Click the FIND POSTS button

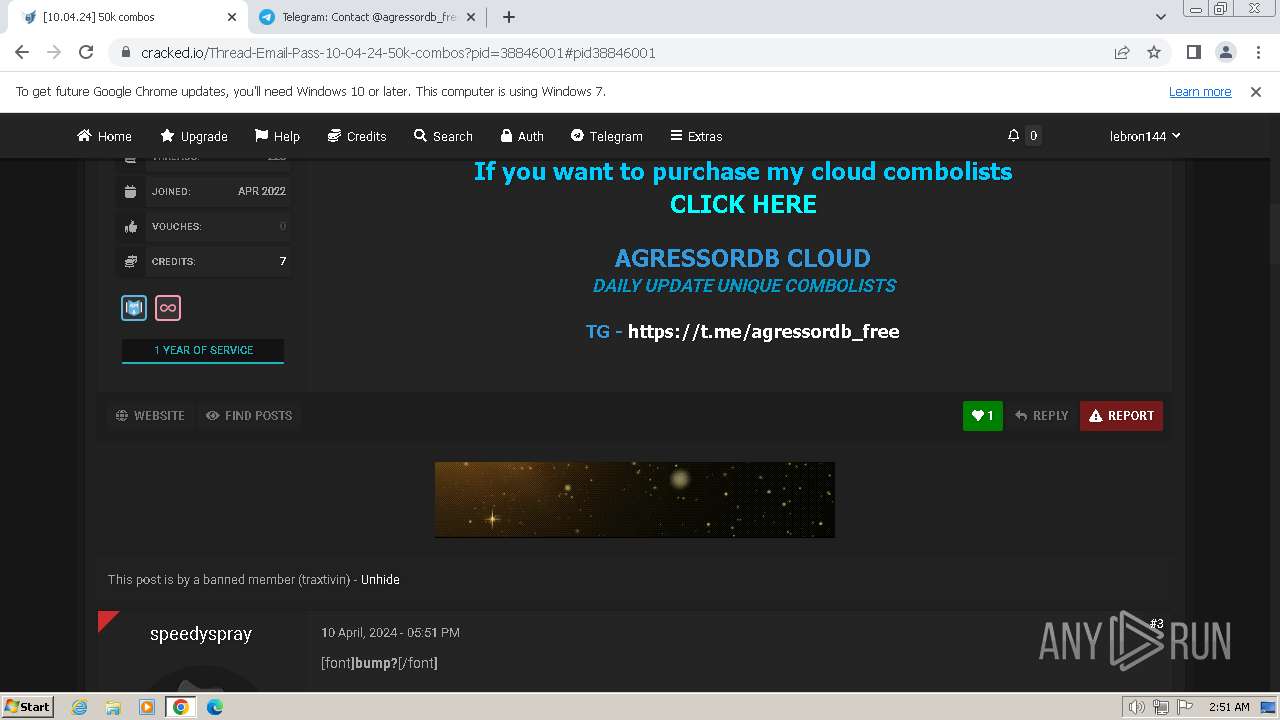249,415
